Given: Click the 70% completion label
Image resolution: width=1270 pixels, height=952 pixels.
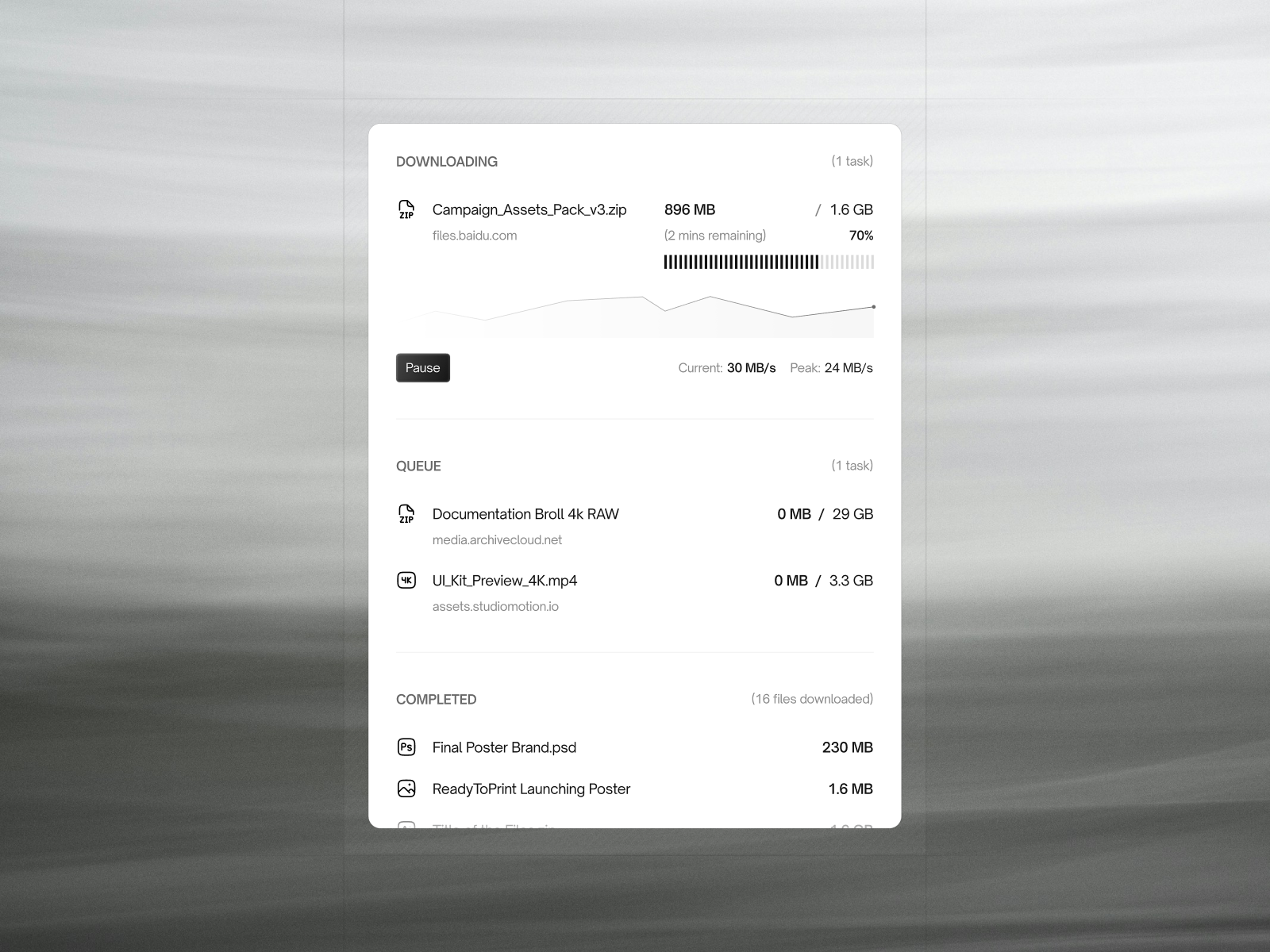Looking at the screenshot, I should (860, 235).
